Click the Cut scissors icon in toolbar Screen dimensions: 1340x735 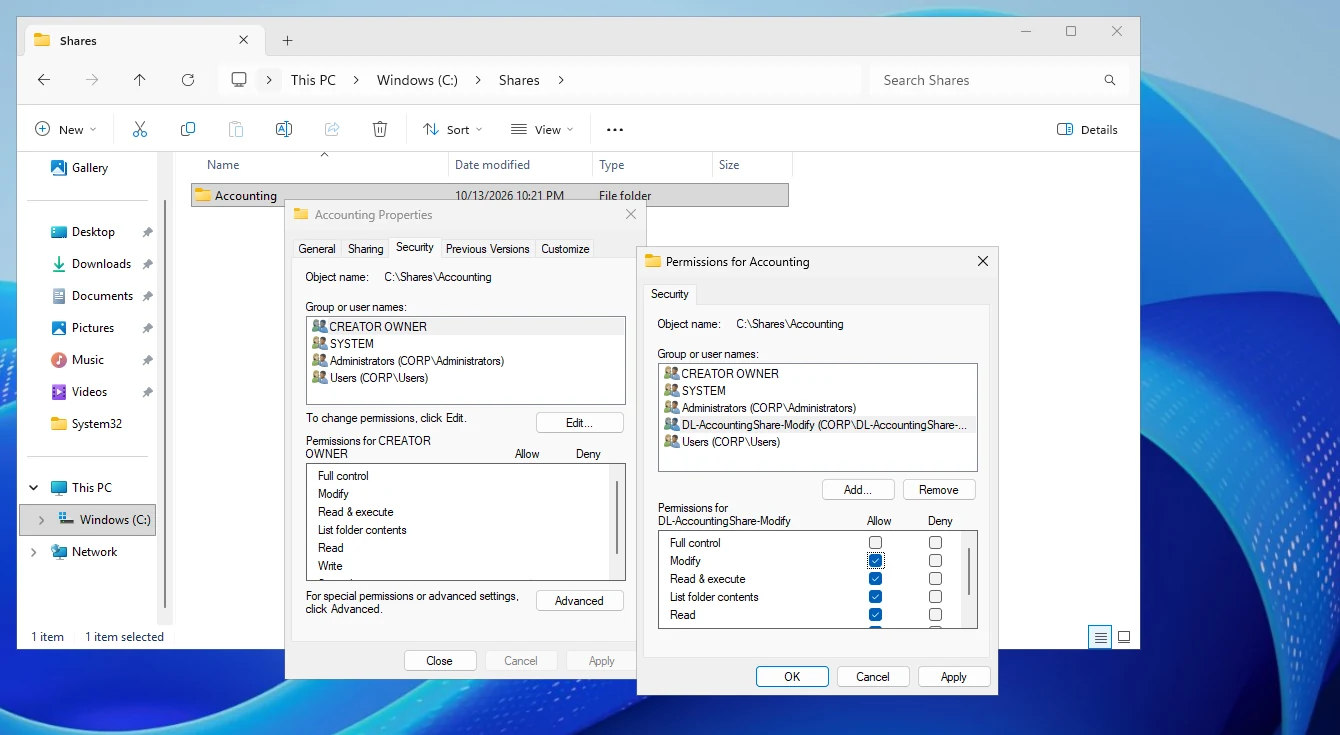pos(139,129)
